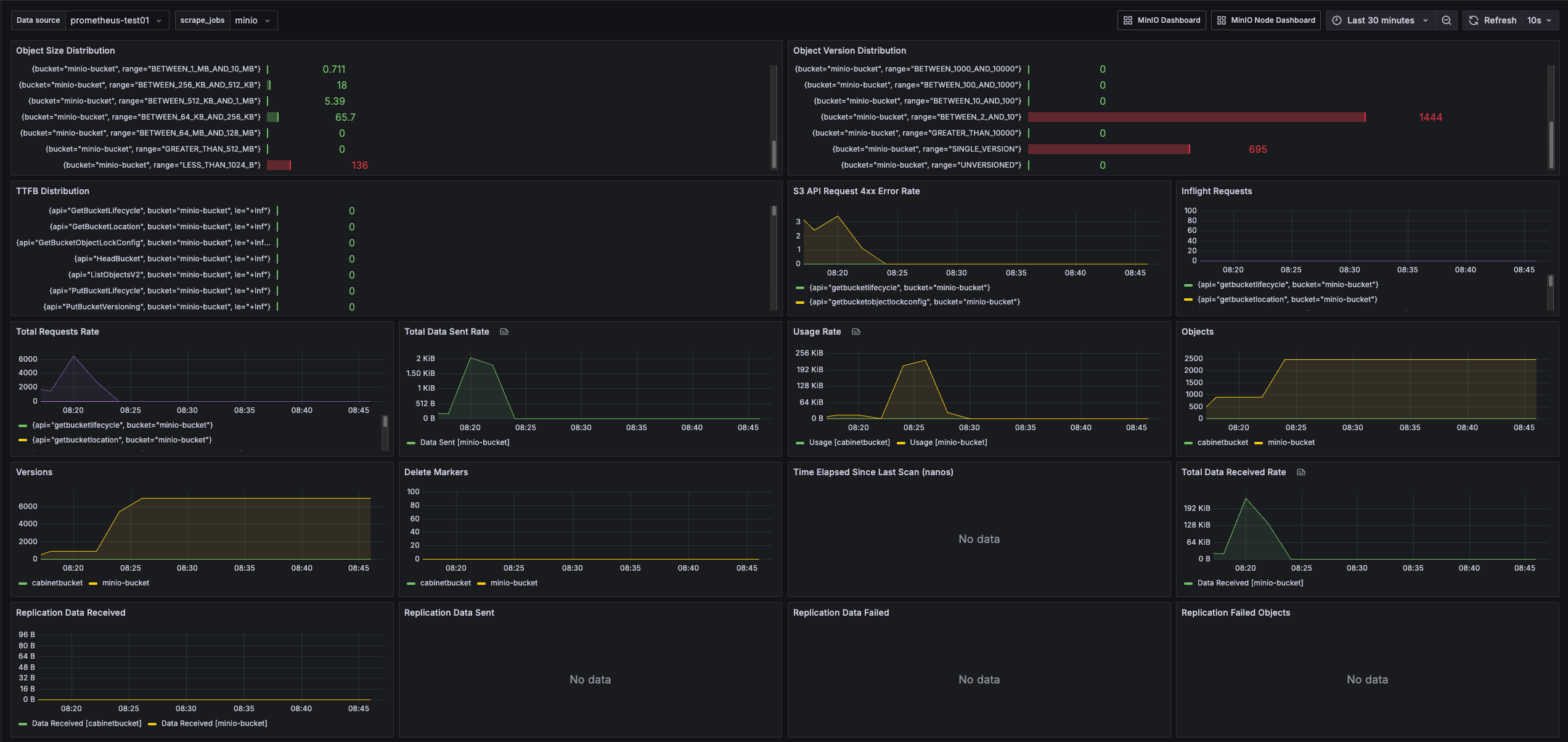The image size is (1568, 742).
Task: Open the scrape_jobs minio variable dropdown
Action: tap(252, 20)
